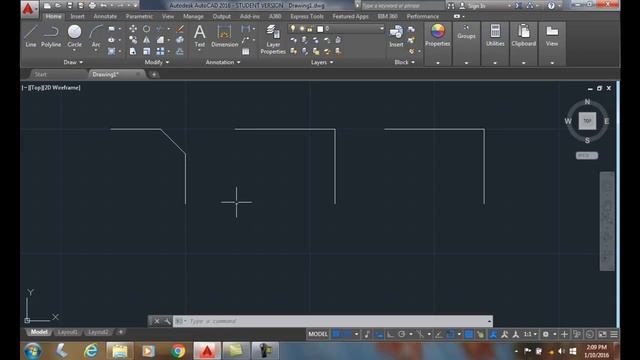The height and width of the screenshot is (360, 640).
Task: Click the Explode tool icon
Action: click(x=180, y=40)
